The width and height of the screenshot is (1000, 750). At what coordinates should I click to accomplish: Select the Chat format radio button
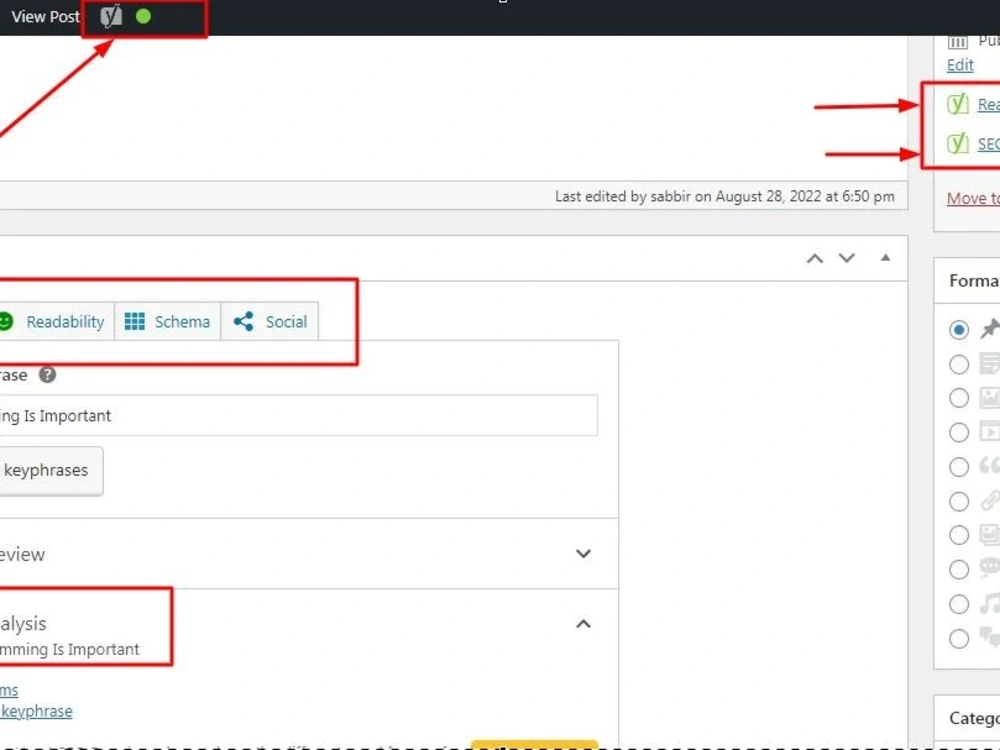(959, 638)
